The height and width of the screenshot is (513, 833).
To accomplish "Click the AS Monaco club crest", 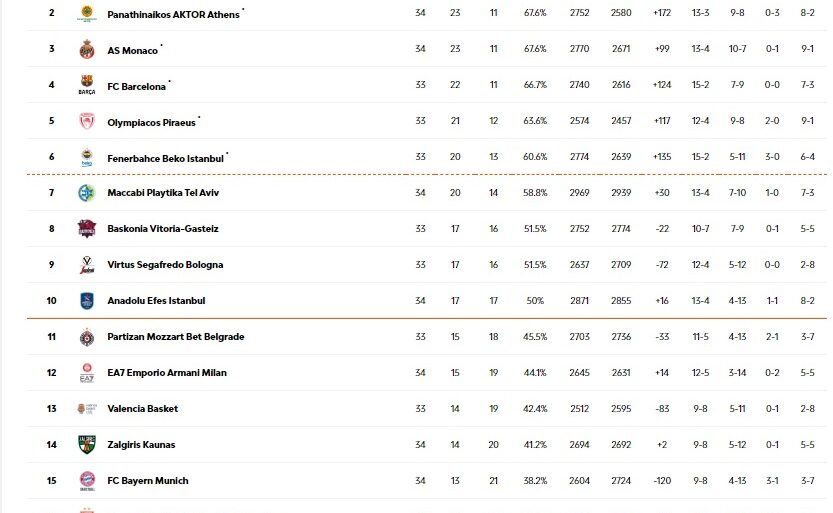I will 86,50.
